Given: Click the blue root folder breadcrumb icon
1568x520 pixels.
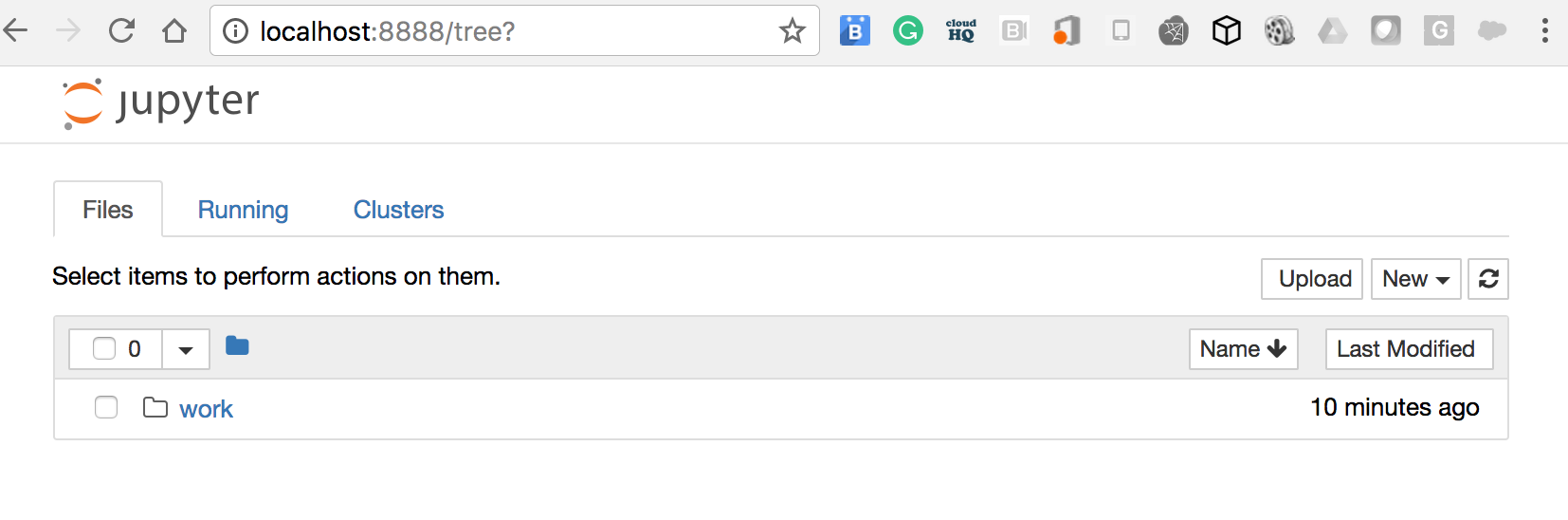Looking at the screenshot, I should (237, 346).
